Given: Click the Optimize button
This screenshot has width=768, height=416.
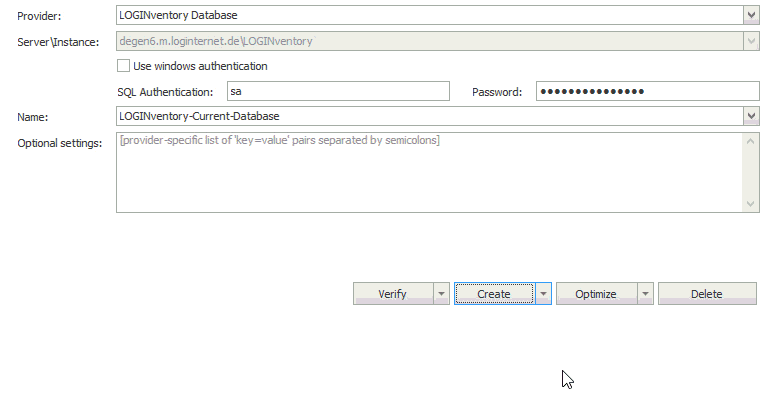Looking at the screenshot, I should pyautogui.click(x=597, y=294).
